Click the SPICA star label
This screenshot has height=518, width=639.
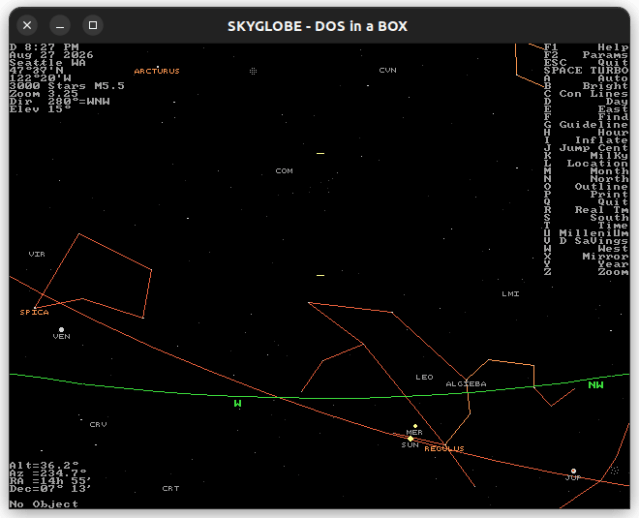pyautogui.click(x=35, y=313)
